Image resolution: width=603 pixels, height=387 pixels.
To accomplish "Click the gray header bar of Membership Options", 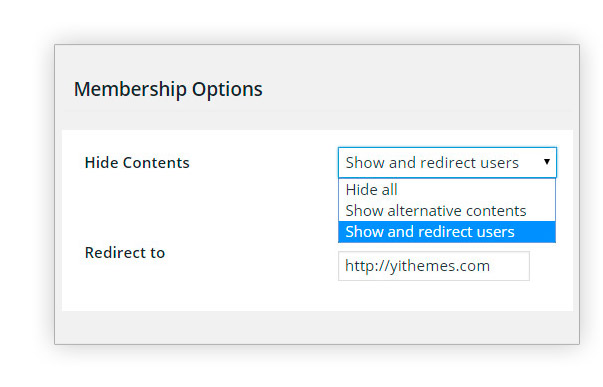I will coord(317,88).
